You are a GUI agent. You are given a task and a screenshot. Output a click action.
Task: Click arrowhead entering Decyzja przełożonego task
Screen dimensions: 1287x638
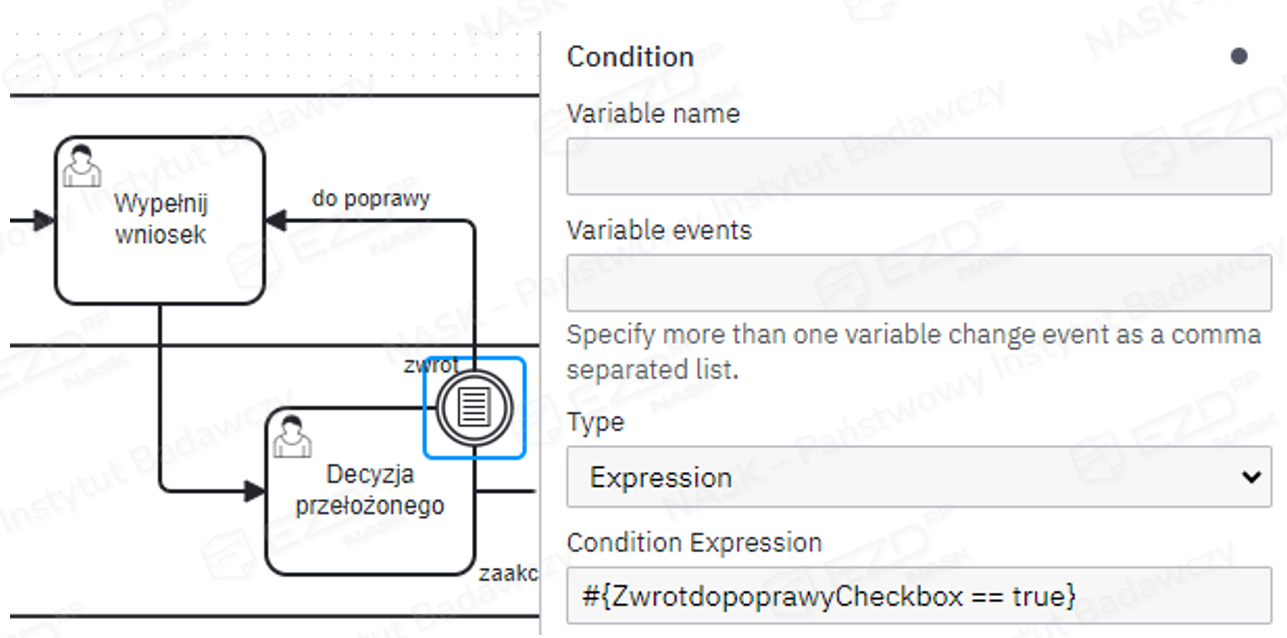click(x=254, y=491)
